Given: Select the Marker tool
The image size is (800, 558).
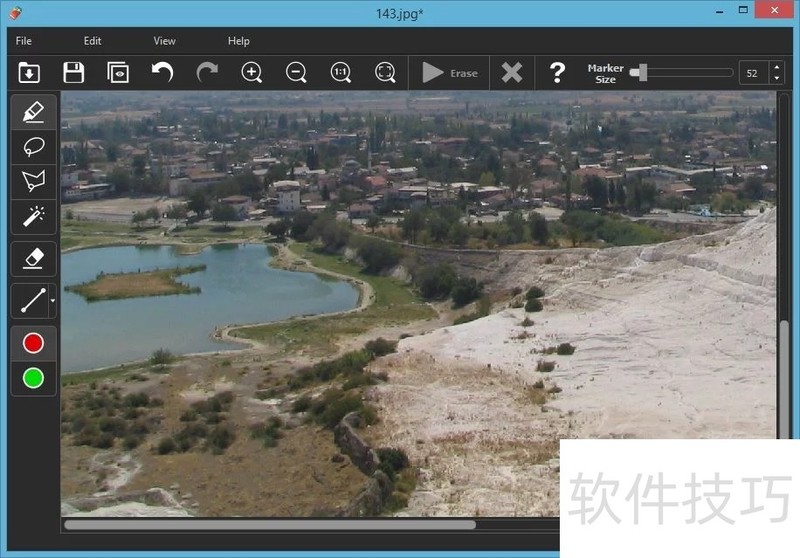Looking at the screenshot, I should (x=33, y=111).
